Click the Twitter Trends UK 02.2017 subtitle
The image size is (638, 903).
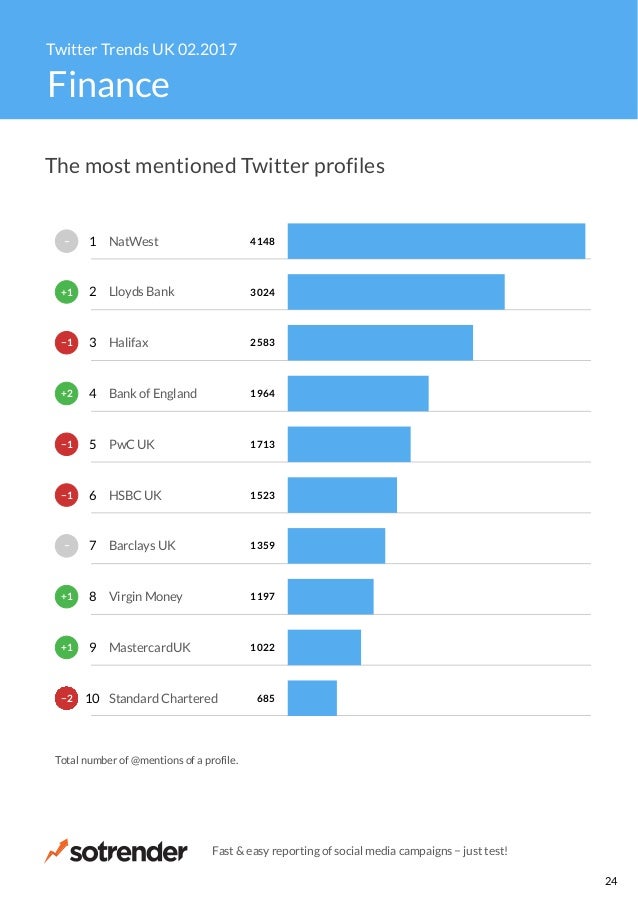tap(141, 48)
